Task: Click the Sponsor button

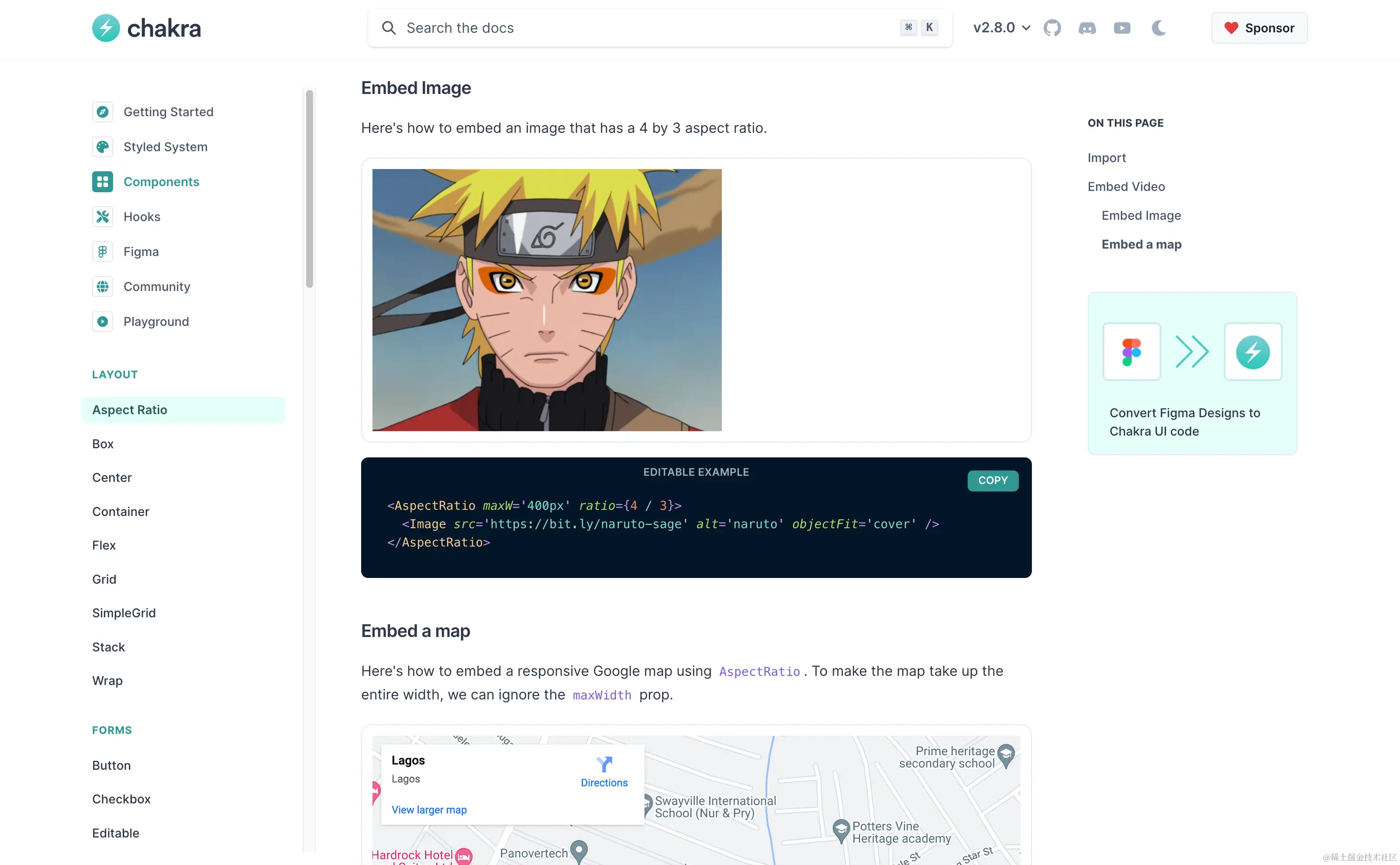Action: pos(1259,28)
